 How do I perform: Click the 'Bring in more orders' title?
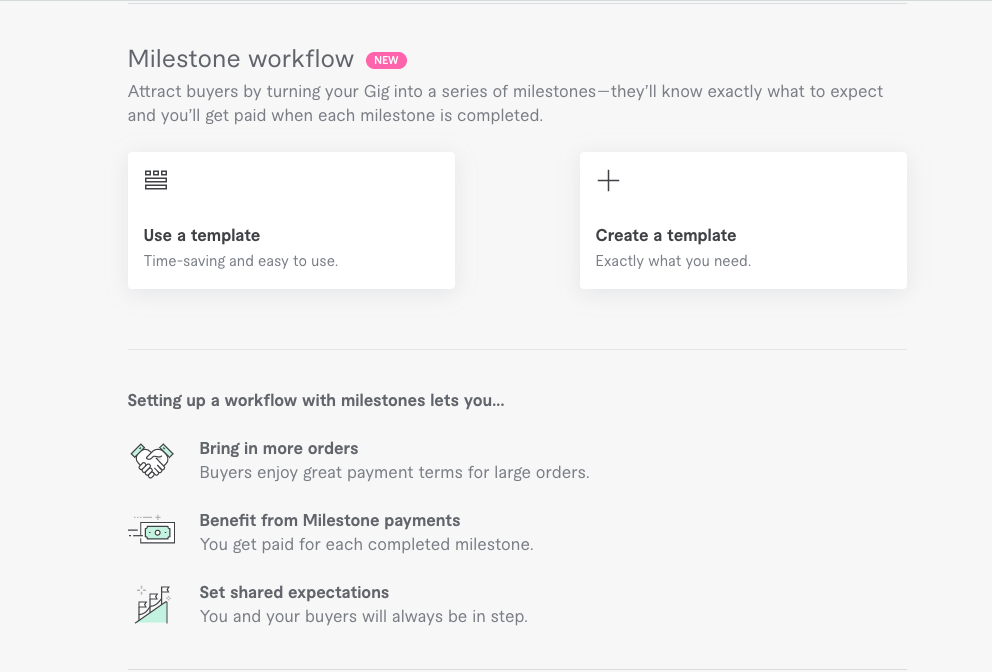tap(279, 448)
